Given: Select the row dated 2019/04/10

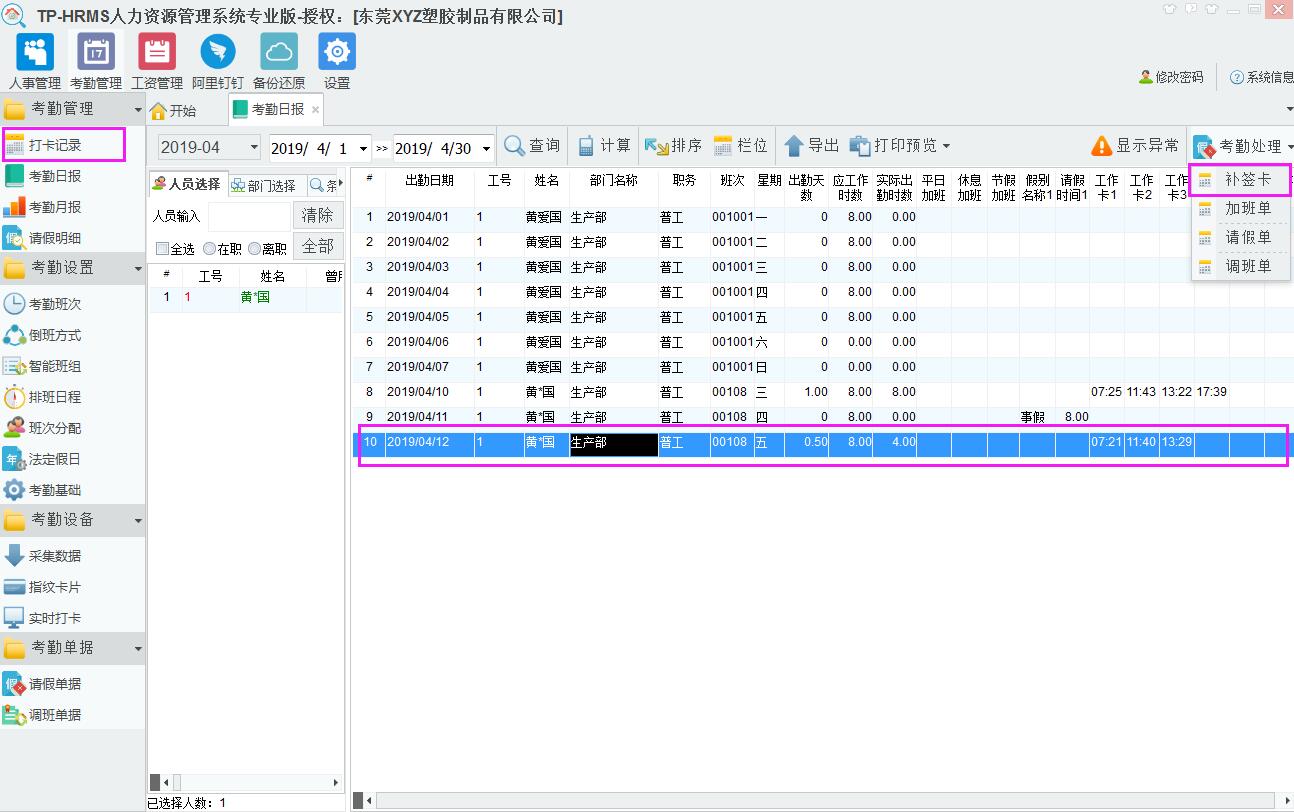Looking at the screenshot, I should 822,392.
